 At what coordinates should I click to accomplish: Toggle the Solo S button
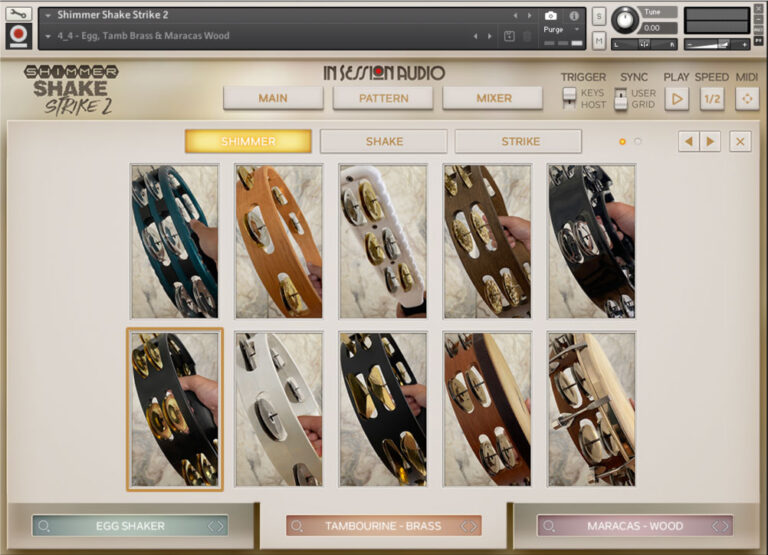(599, 16)
